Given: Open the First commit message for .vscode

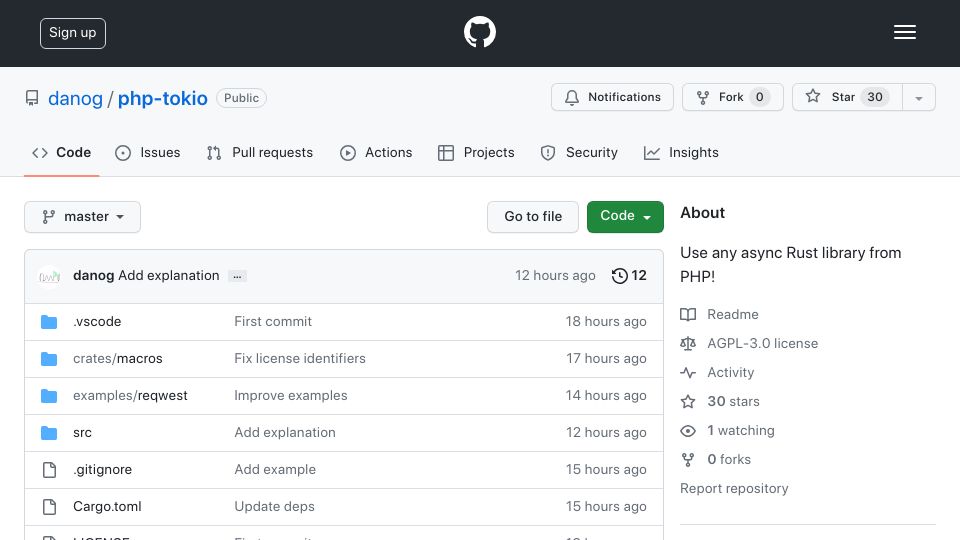Looking at the screenshot, I should [x=273, y=321].
